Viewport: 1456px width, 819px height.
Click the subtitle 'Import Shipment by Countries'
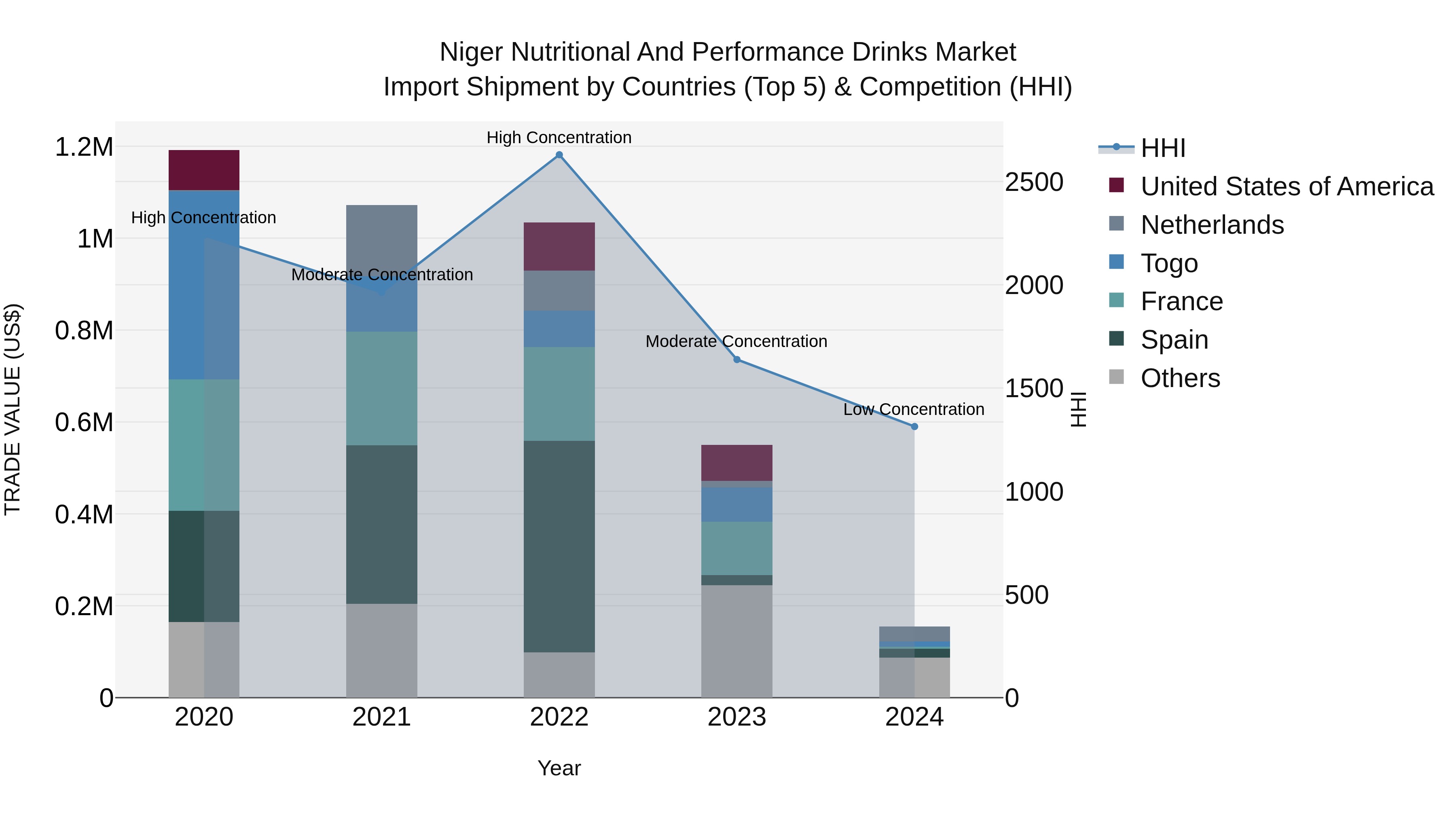(x=560, y=87)
